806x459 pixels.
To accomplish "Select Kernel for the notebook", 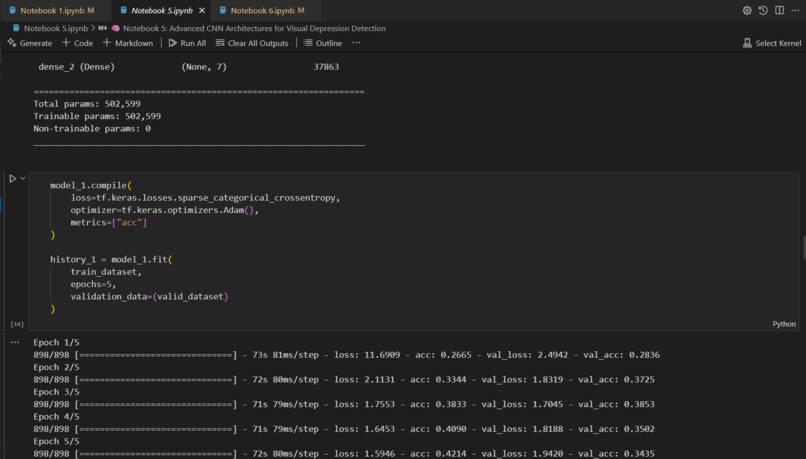I will 772,43.
